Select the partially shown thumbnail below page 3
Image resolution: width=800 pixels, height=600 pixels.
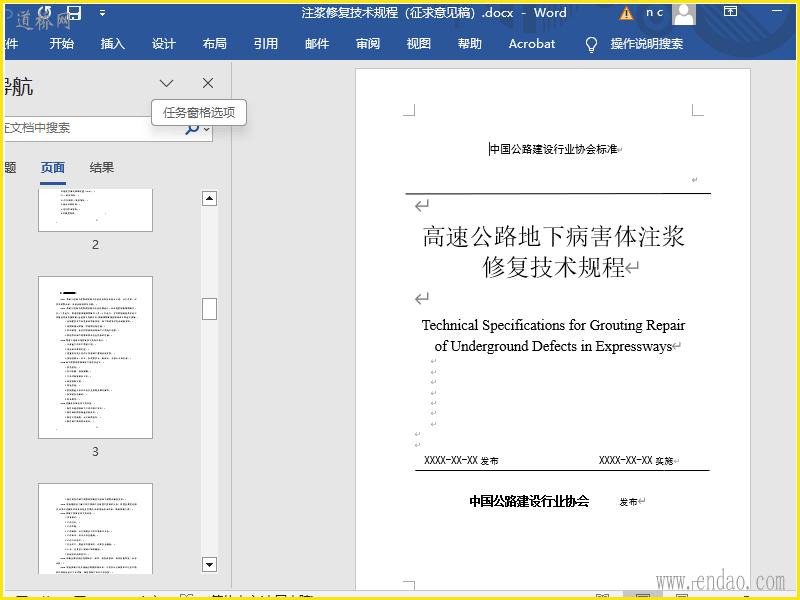pyautogui.click(x=95, y=529)
